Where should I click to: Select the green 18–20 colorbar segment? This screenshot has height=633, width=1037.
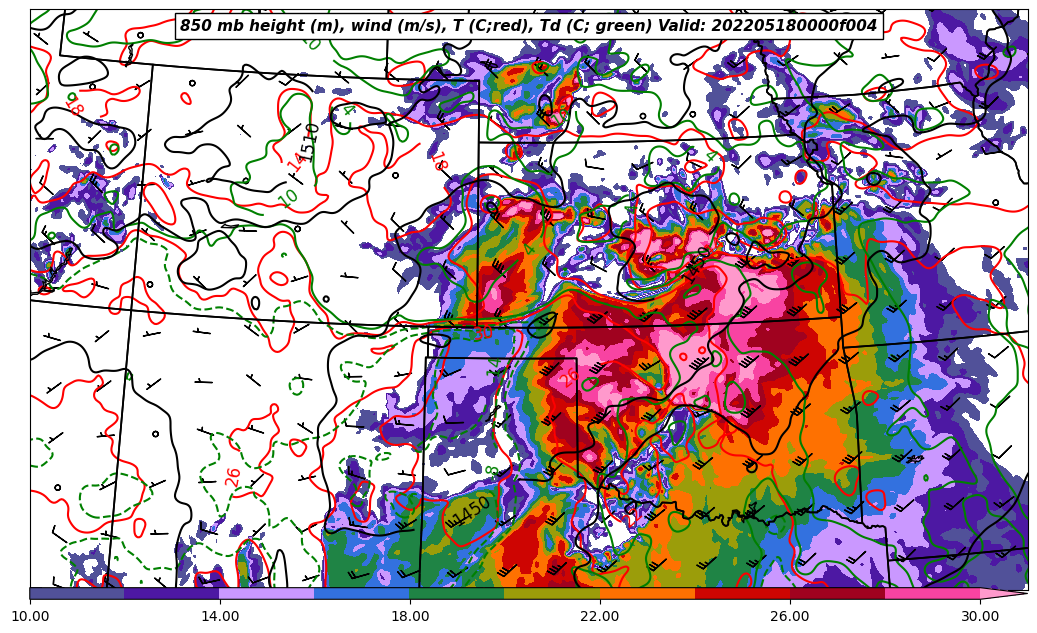click(457, 593)
